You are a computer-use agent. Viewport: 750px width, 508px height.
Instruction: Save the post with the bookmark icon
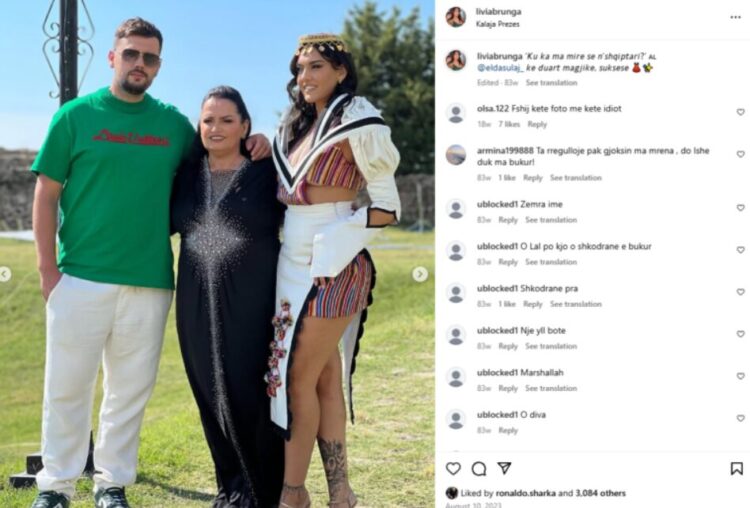click(x=737, y=469)
